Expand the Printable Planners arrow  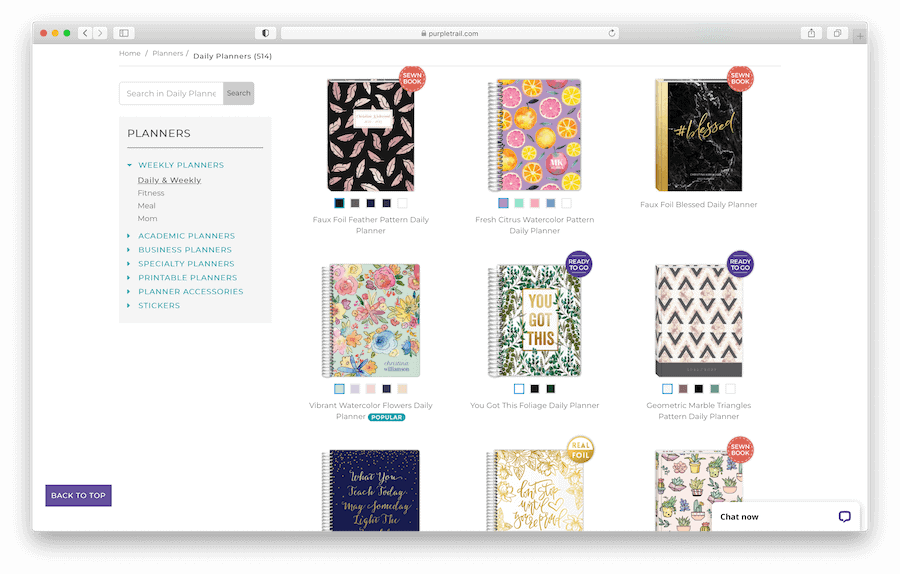pos(129,278)
